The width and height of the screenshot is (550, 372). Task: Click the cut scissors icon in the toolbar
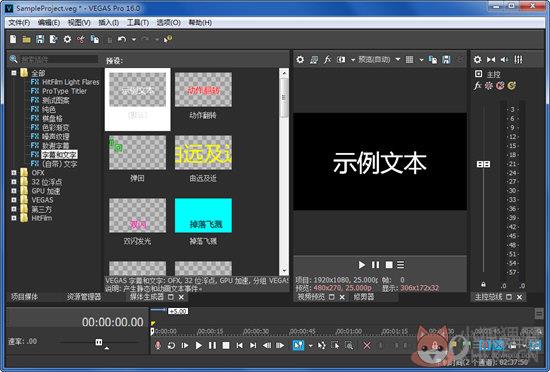81,39
